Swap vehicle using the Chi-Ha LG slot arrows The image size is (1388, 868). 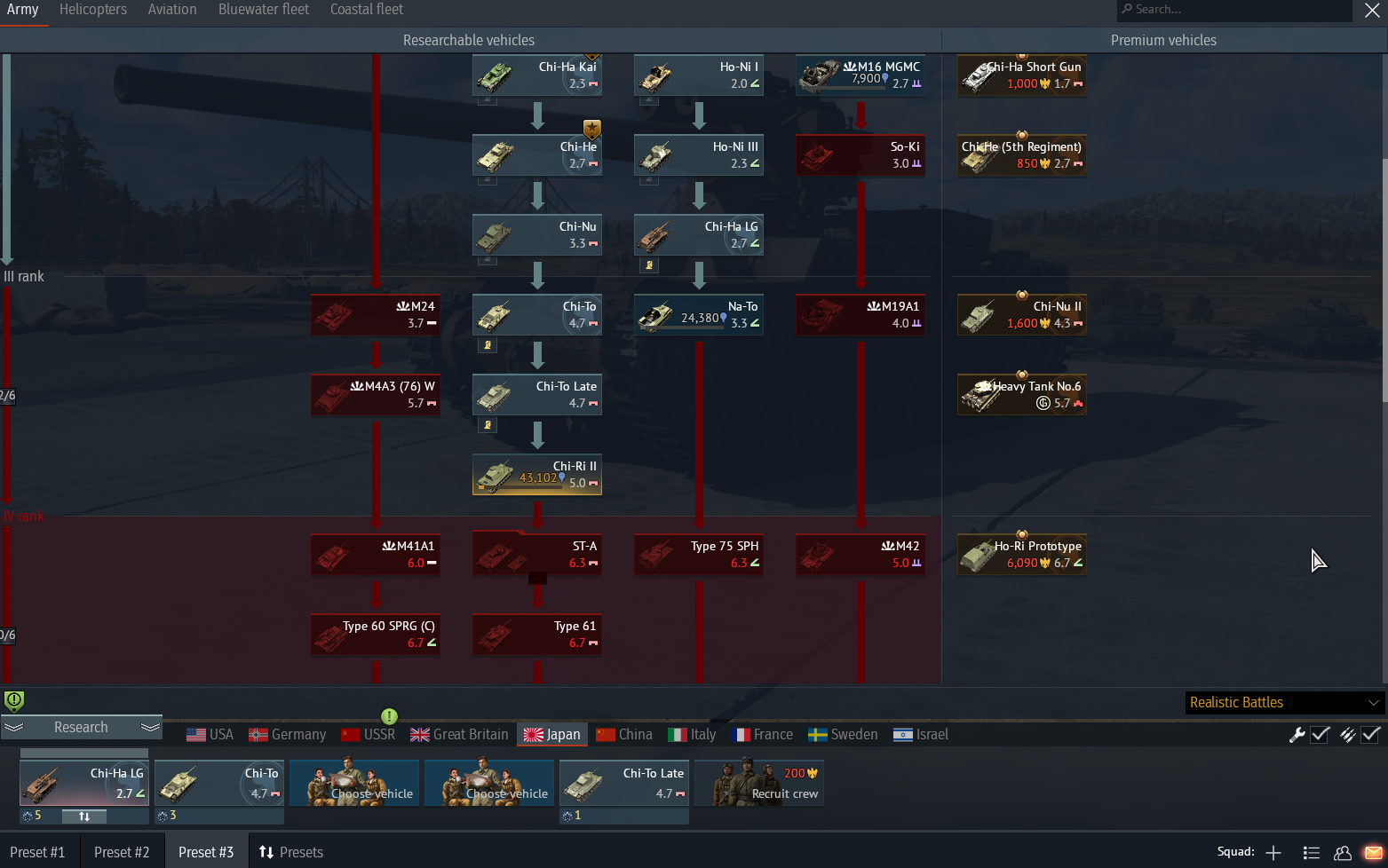(x=84, y=817)
